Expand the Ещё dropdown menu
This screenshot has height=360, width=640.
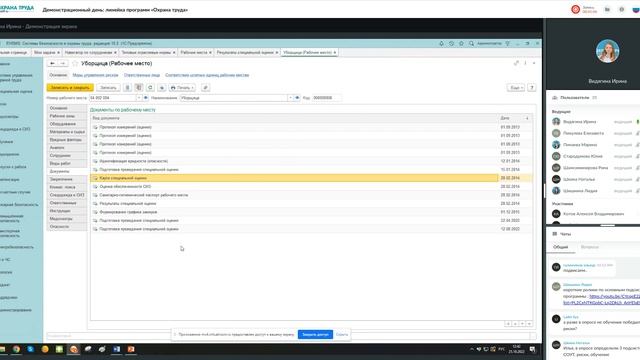[516, 87]
